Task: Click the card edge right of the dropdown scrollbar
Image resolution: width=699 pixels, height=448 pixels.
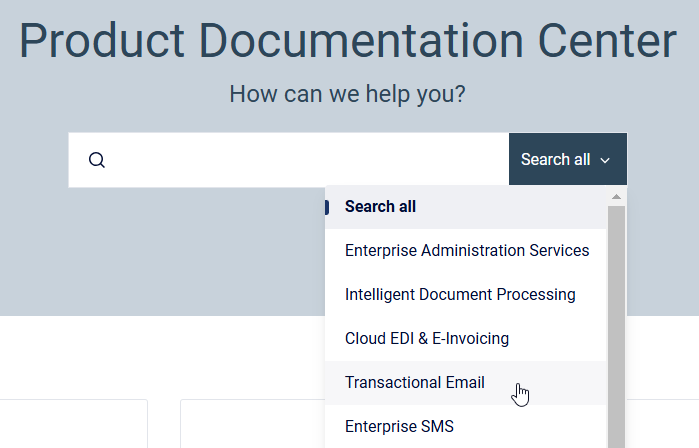Action: click(663, 423)
